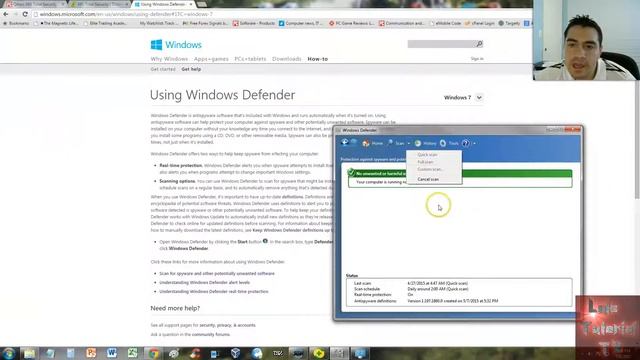Open the Downloads nav item
This screenshot has height=360, width=640.
287,59
